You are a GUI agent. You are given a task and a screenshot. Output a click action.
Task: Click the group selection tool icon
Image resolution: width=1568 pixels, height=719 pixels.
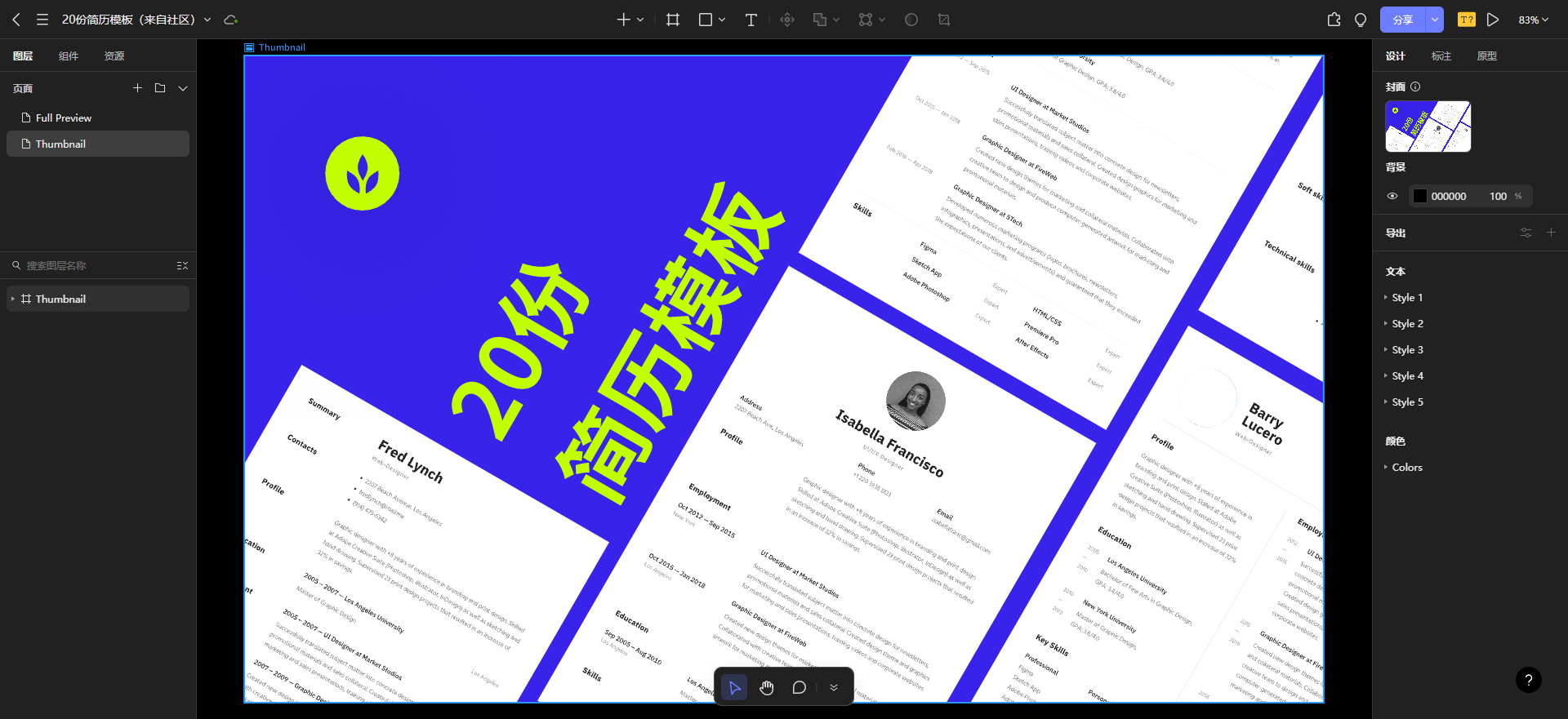866,20
